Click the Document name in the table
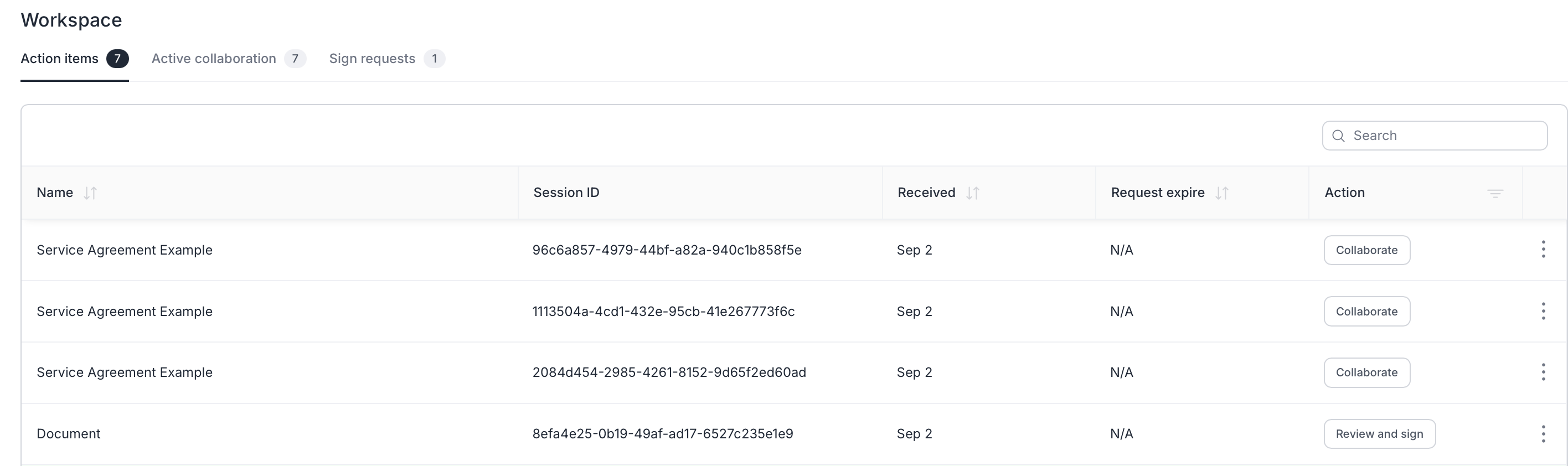This screenshot has height=466, width=1568. pos(68,434)
